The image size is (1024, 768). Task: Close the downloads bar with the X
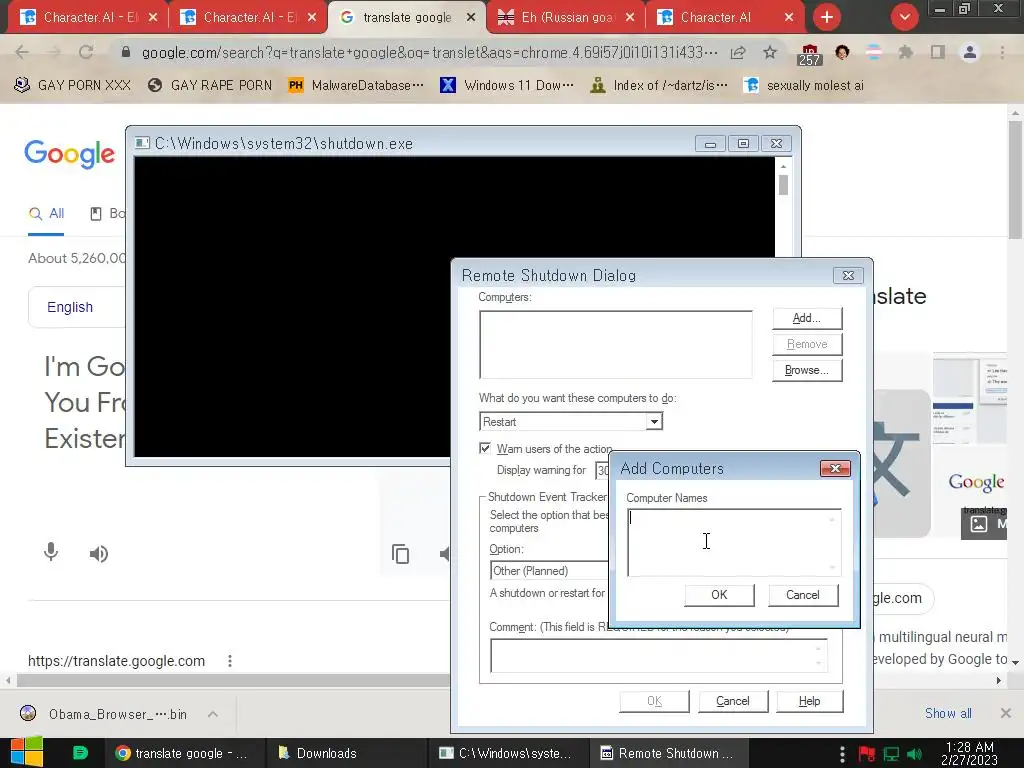tap(1006, 713)
